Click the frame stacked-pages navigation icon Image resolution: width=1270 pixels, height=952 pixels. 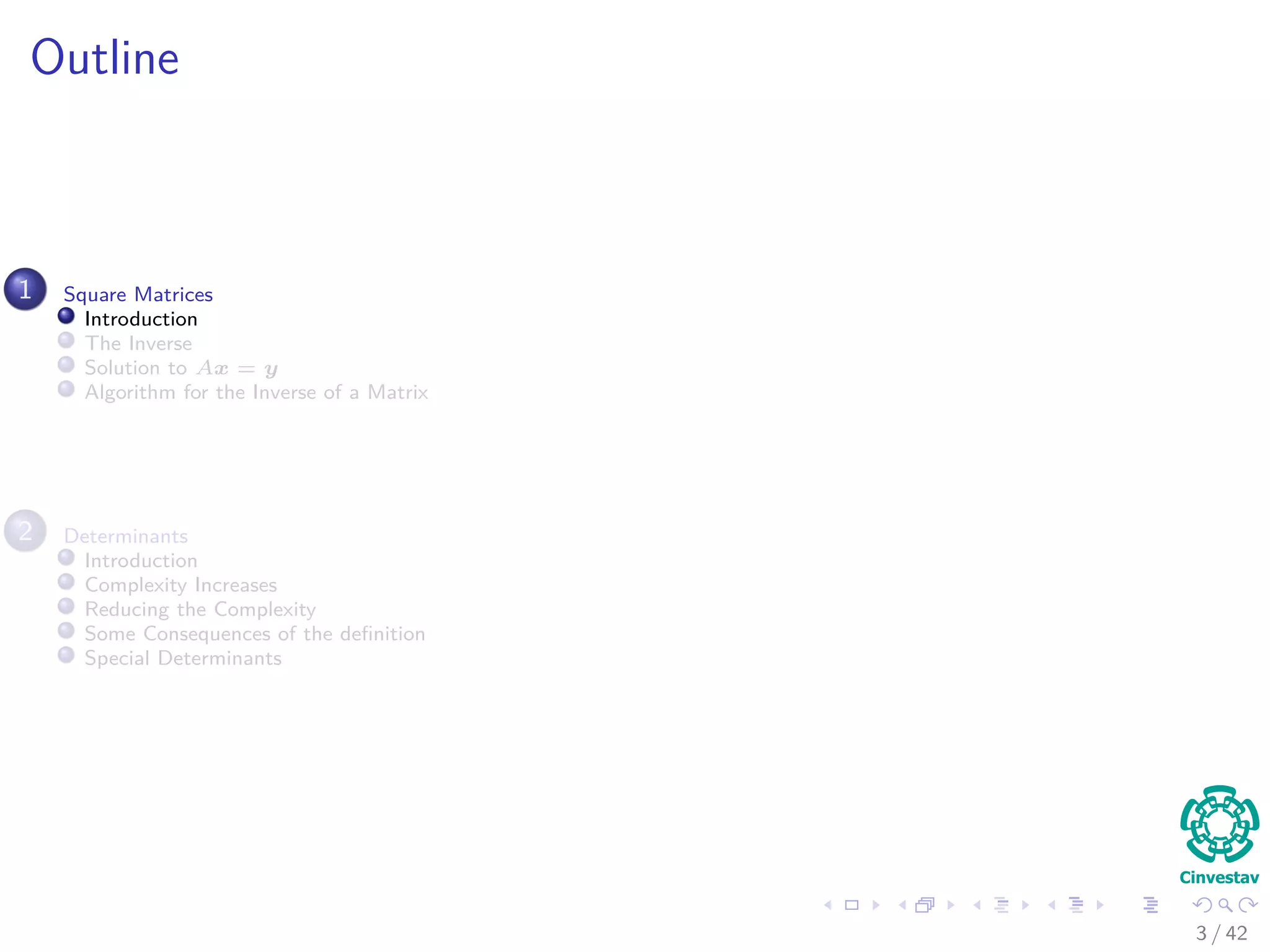click(925, 905)
